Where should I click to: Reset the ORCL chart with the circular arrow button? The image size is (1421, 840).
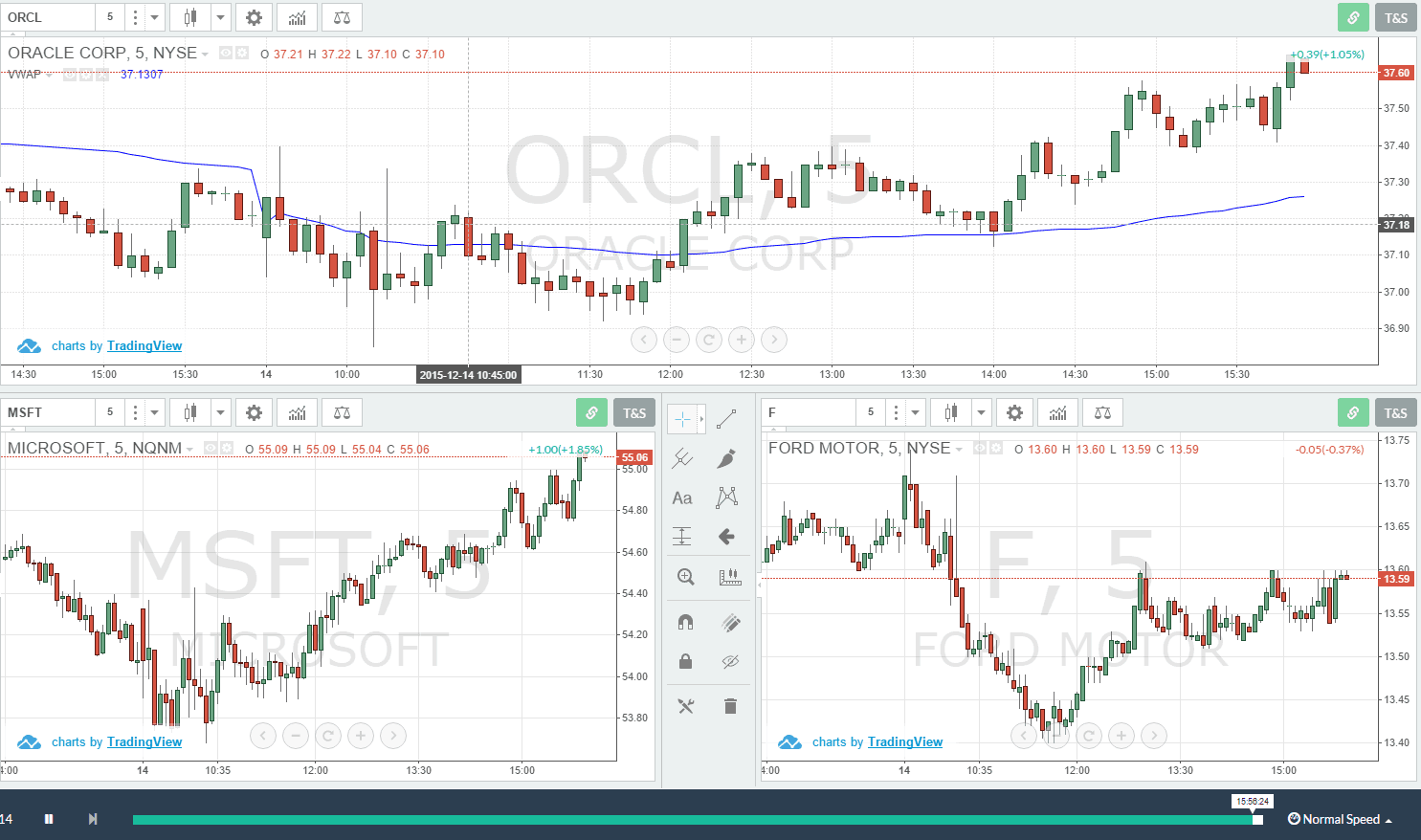(708, 340)
